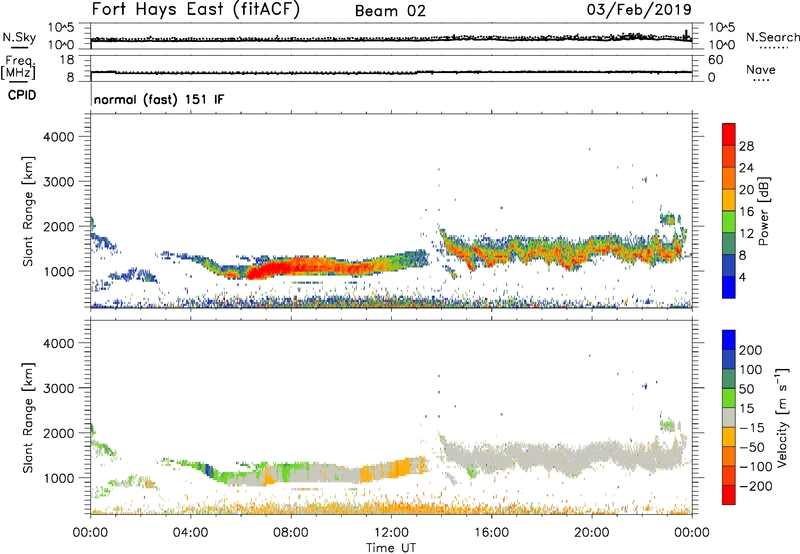The height and width of the screenshot is (554, 800).
Task: Click the '4000' tick in the power panel
Action: [58, 137]
